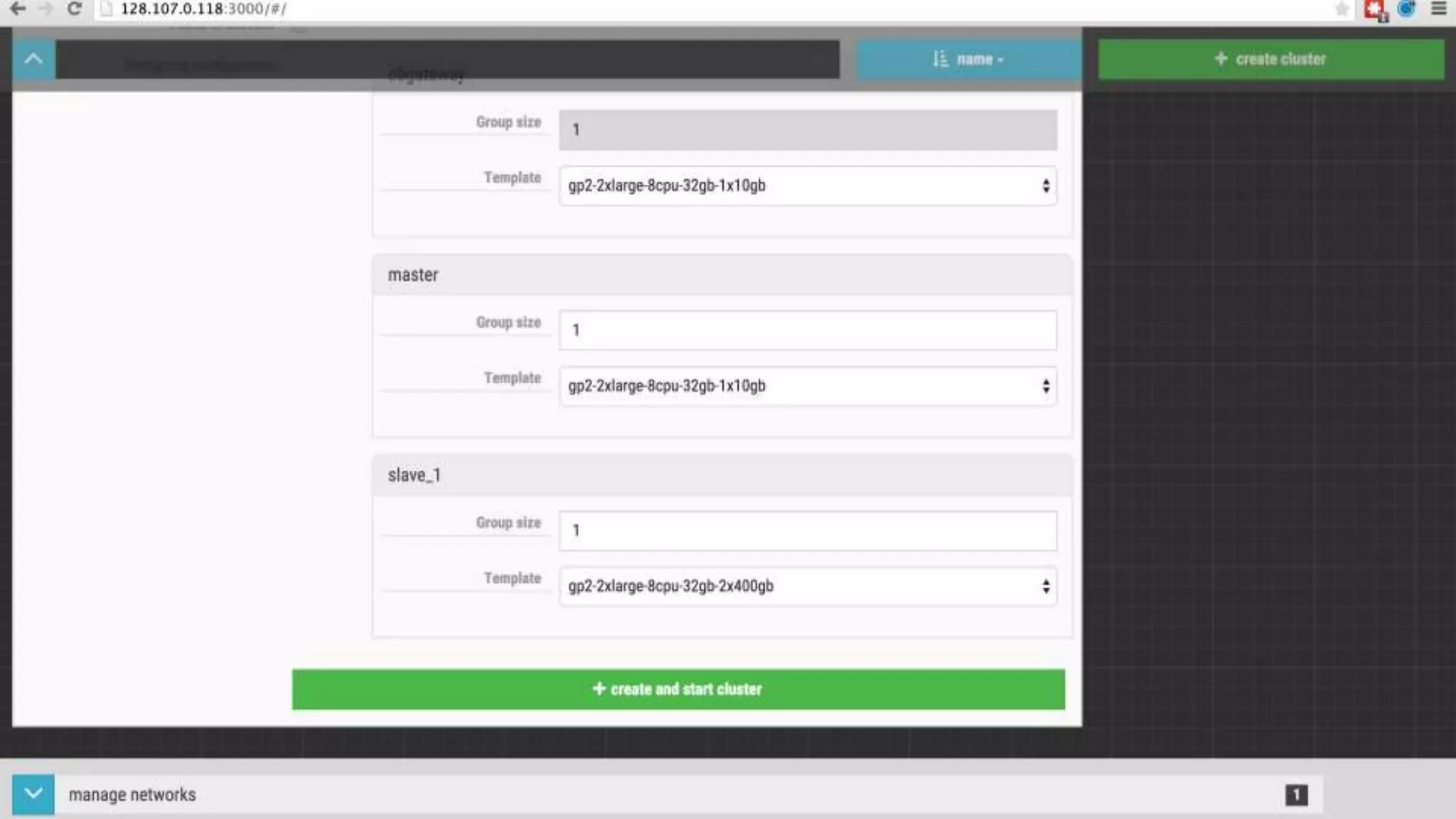The width and height of the screenshot is (1456, 819).
Task: Click the browser back arrow
Action: coord(18,9)
